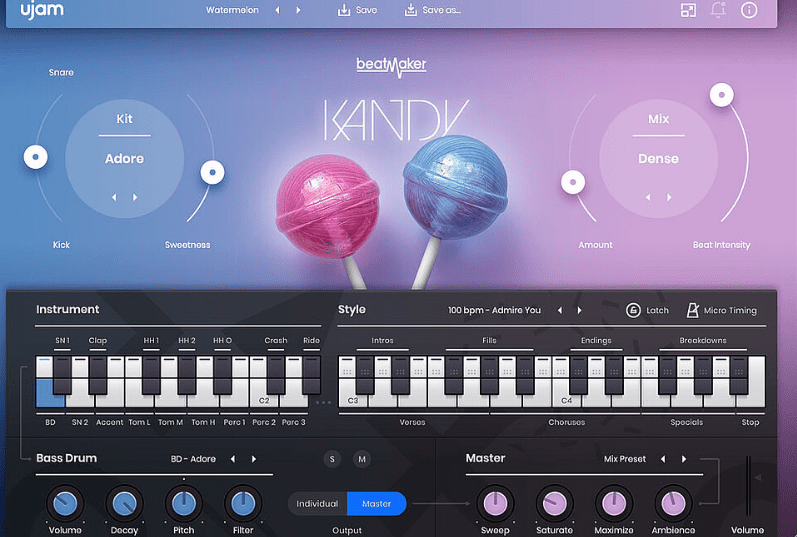Click the Master Saturate knob
This screenshot has width=797, height=537.
555,503
